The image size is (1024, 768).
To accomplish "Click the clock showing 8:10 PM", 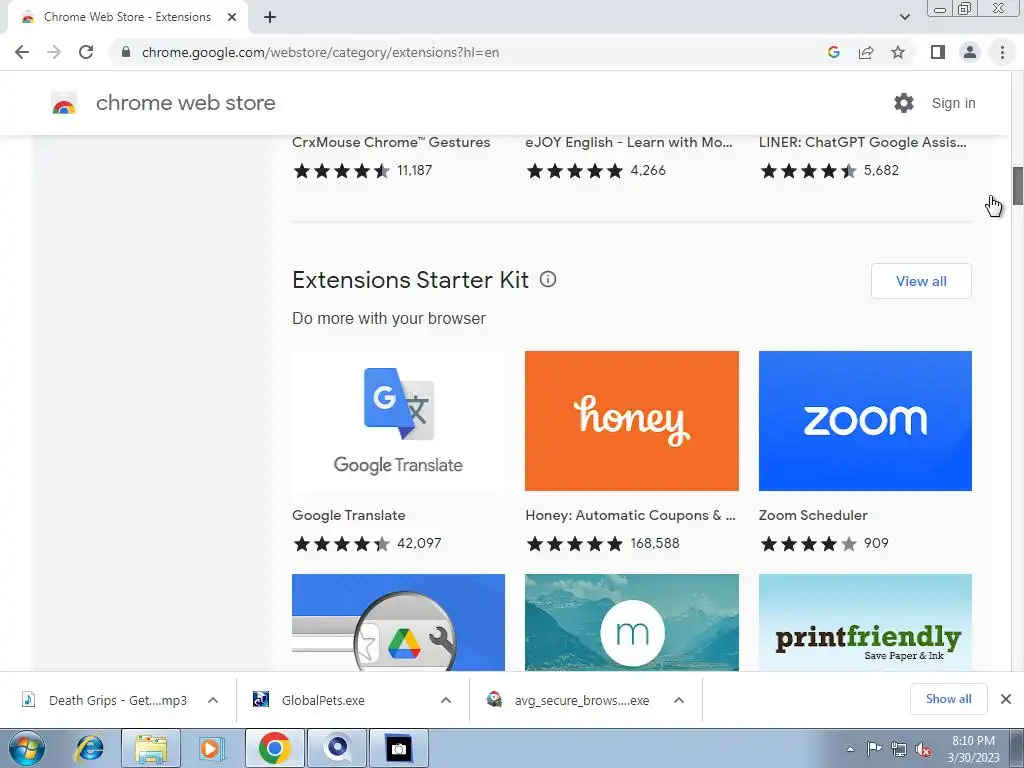I will [973, 741].
